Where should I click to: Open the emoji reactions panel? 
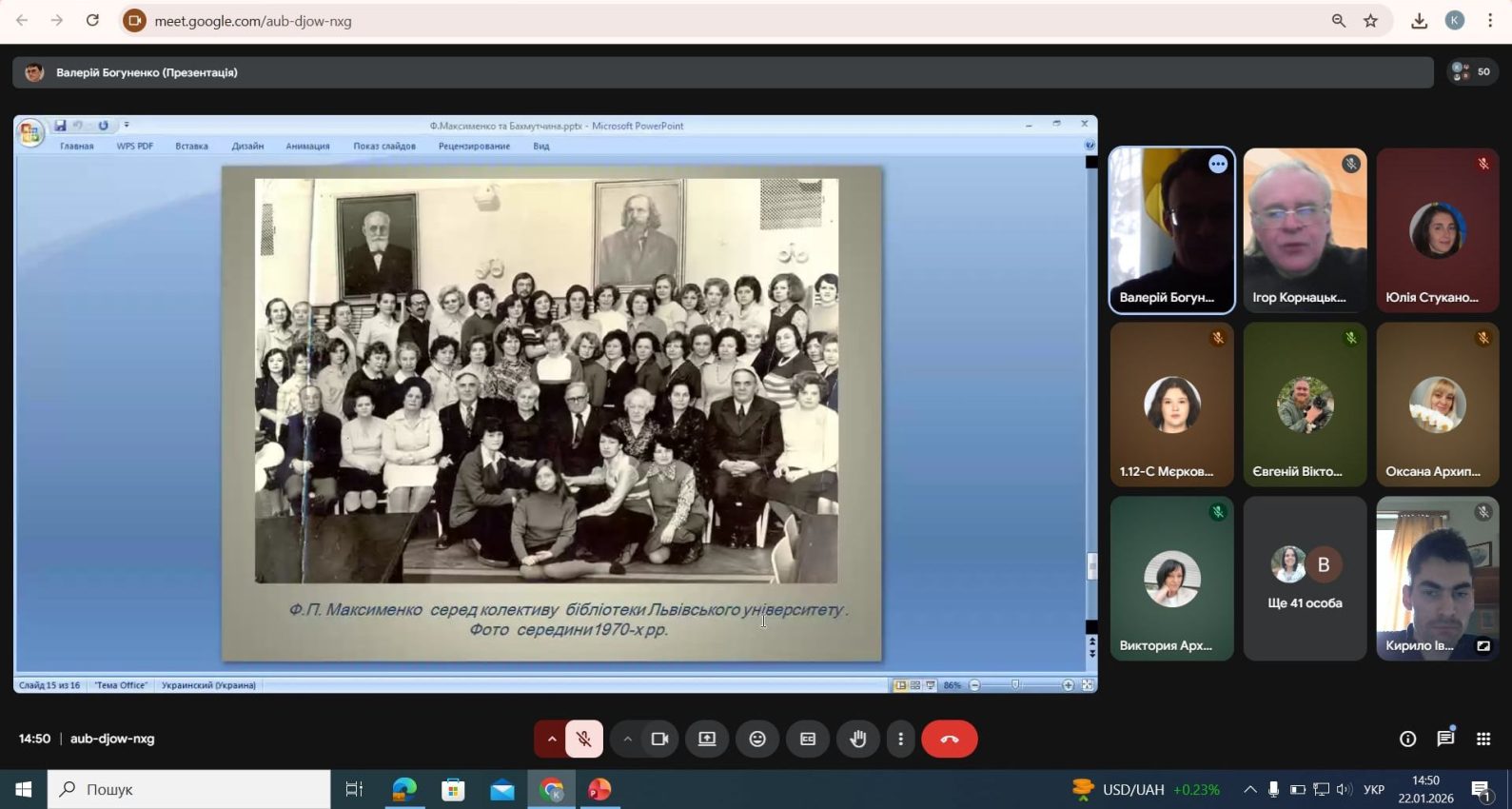757,740
